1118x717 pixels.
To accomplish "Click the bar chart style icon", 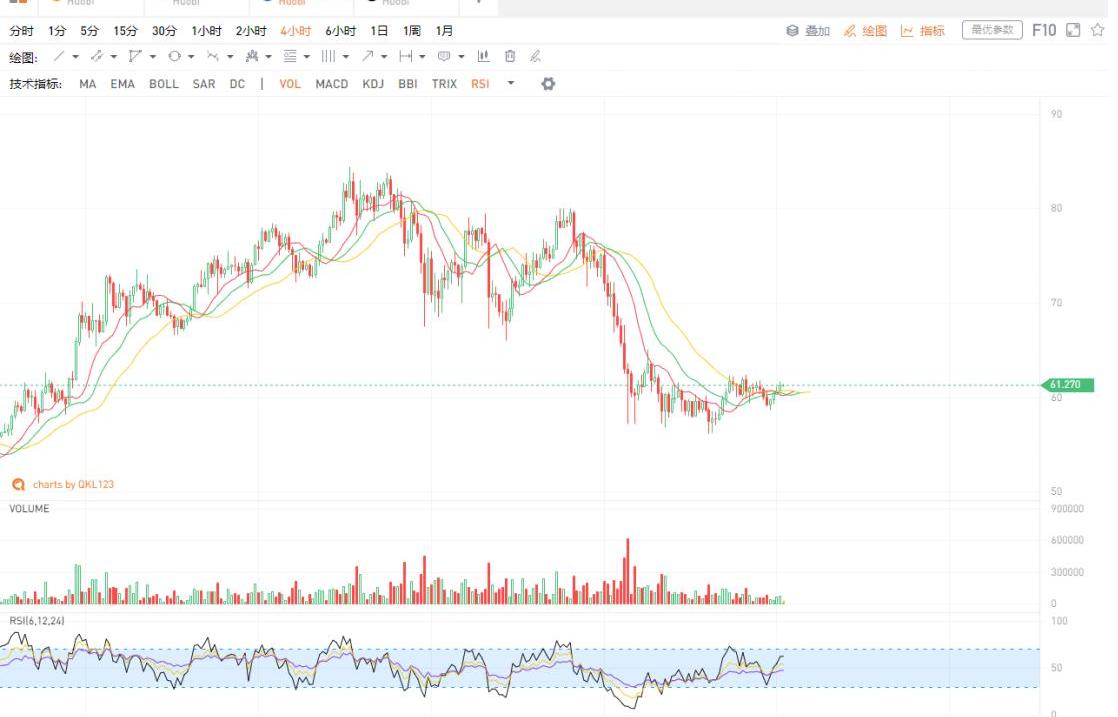I will (484, 57).
